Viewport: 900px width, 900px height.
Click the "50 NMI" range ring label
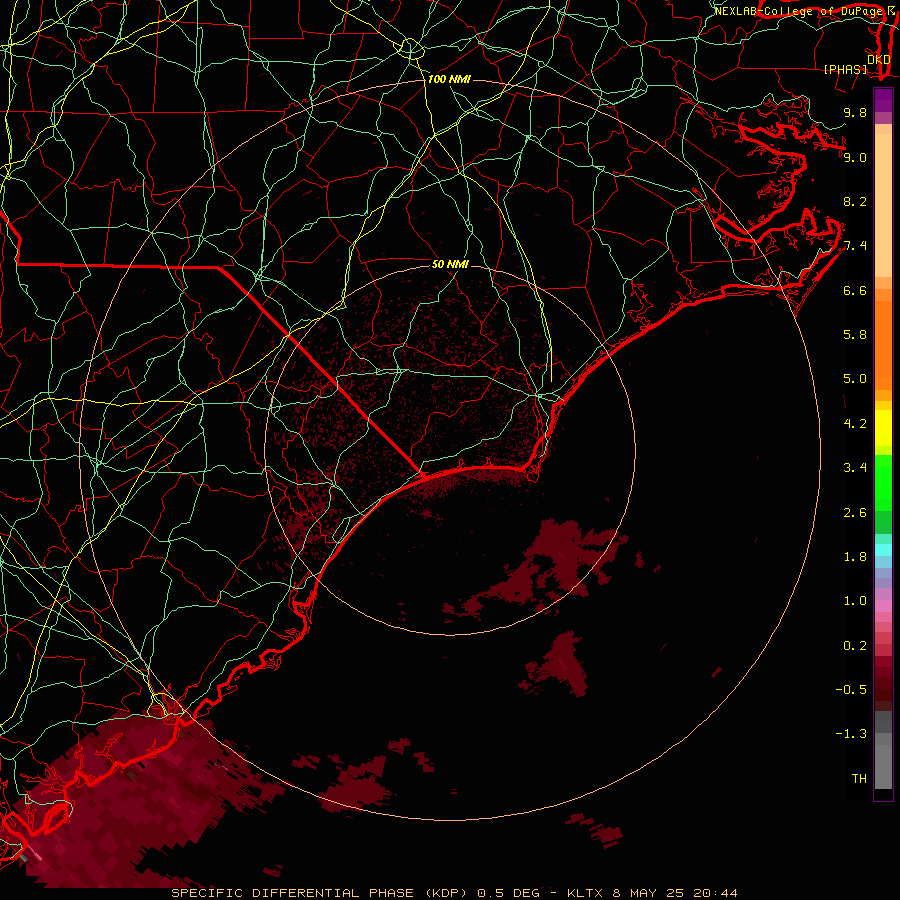450,264
